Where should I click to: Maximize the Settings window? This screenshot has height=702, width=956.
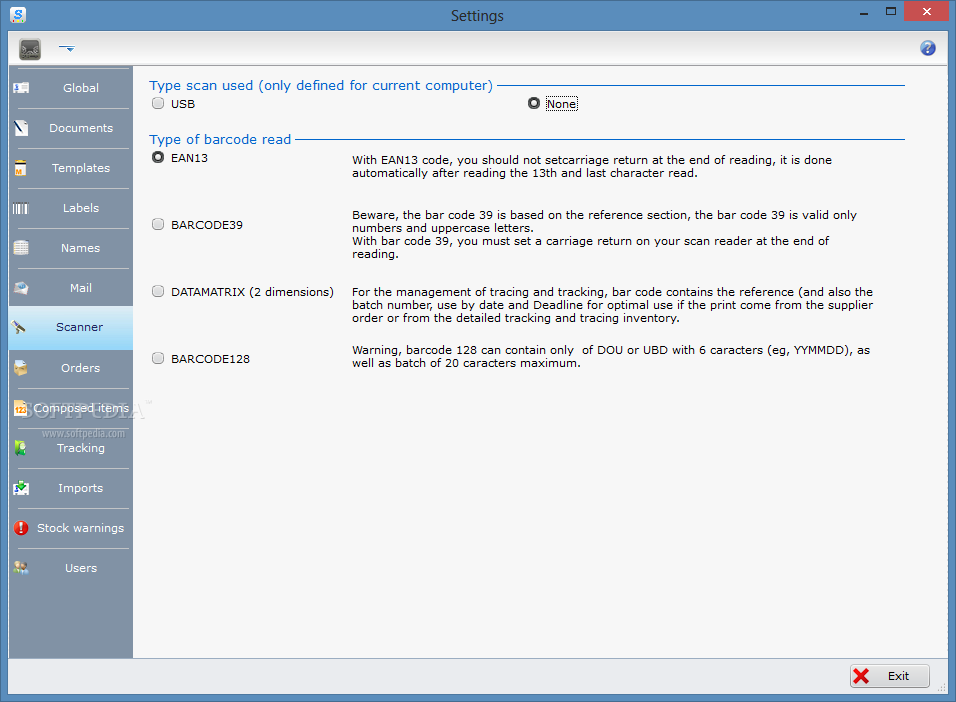pyautogui.click(x=891, y=12)
